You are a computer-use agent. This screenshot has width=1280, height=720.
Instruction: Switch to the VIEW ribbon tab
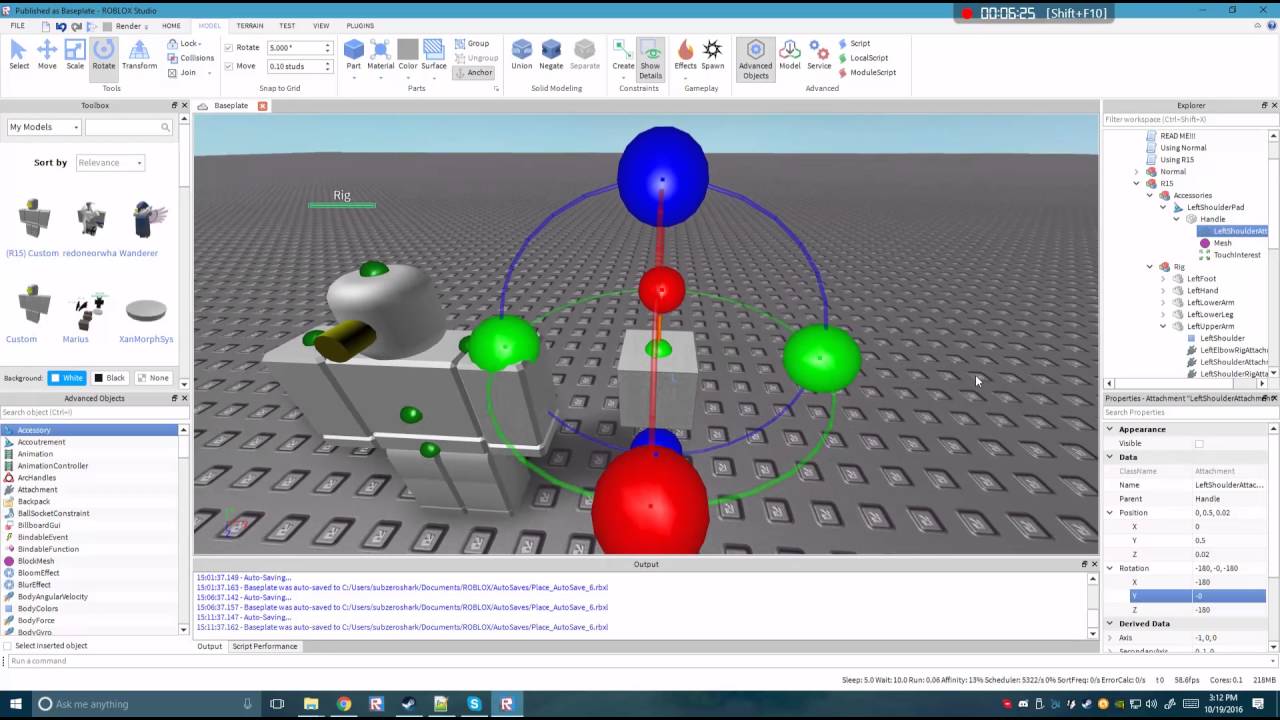[321, 26]
